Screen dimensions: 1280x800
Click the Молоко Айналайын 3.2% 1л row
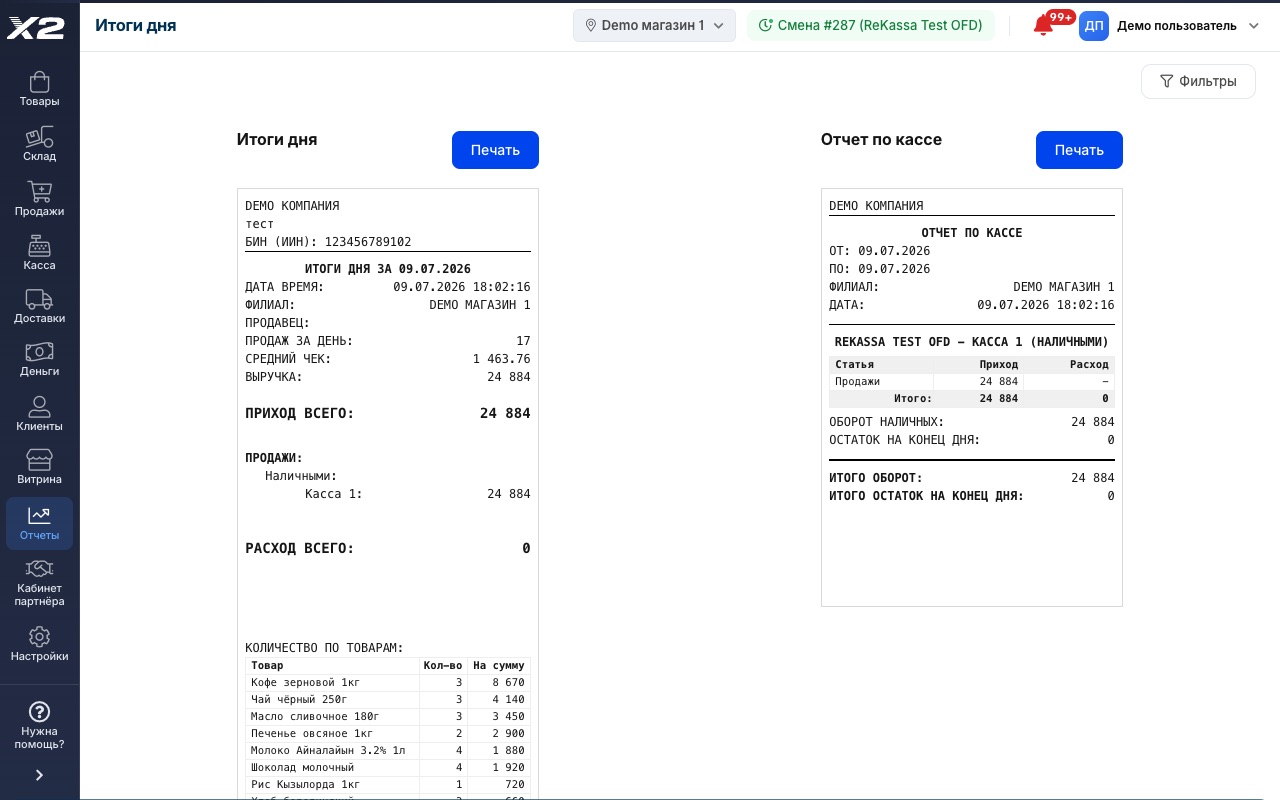coord(388,750)
